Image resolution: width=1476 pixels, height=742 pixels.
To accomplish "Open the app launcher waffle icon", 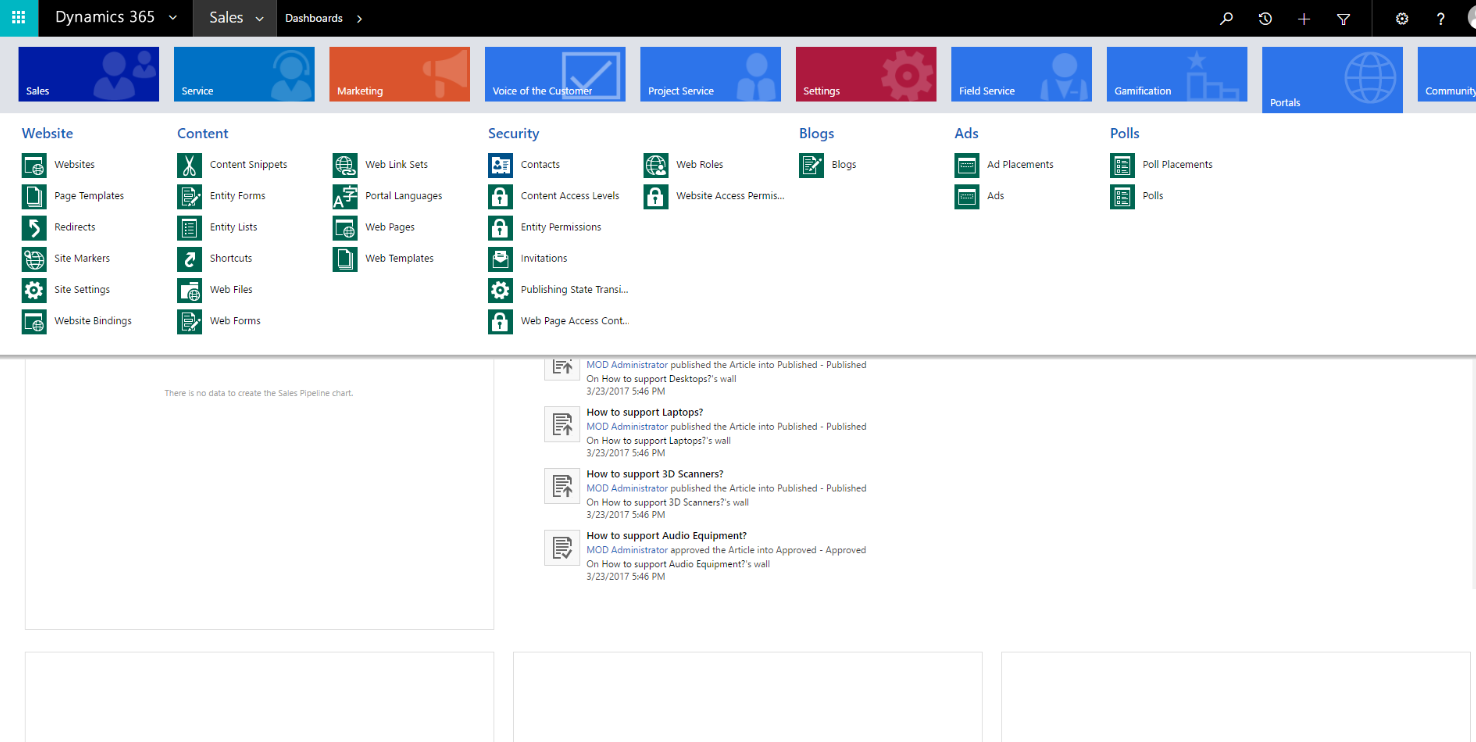I will [x=18, y=18].
